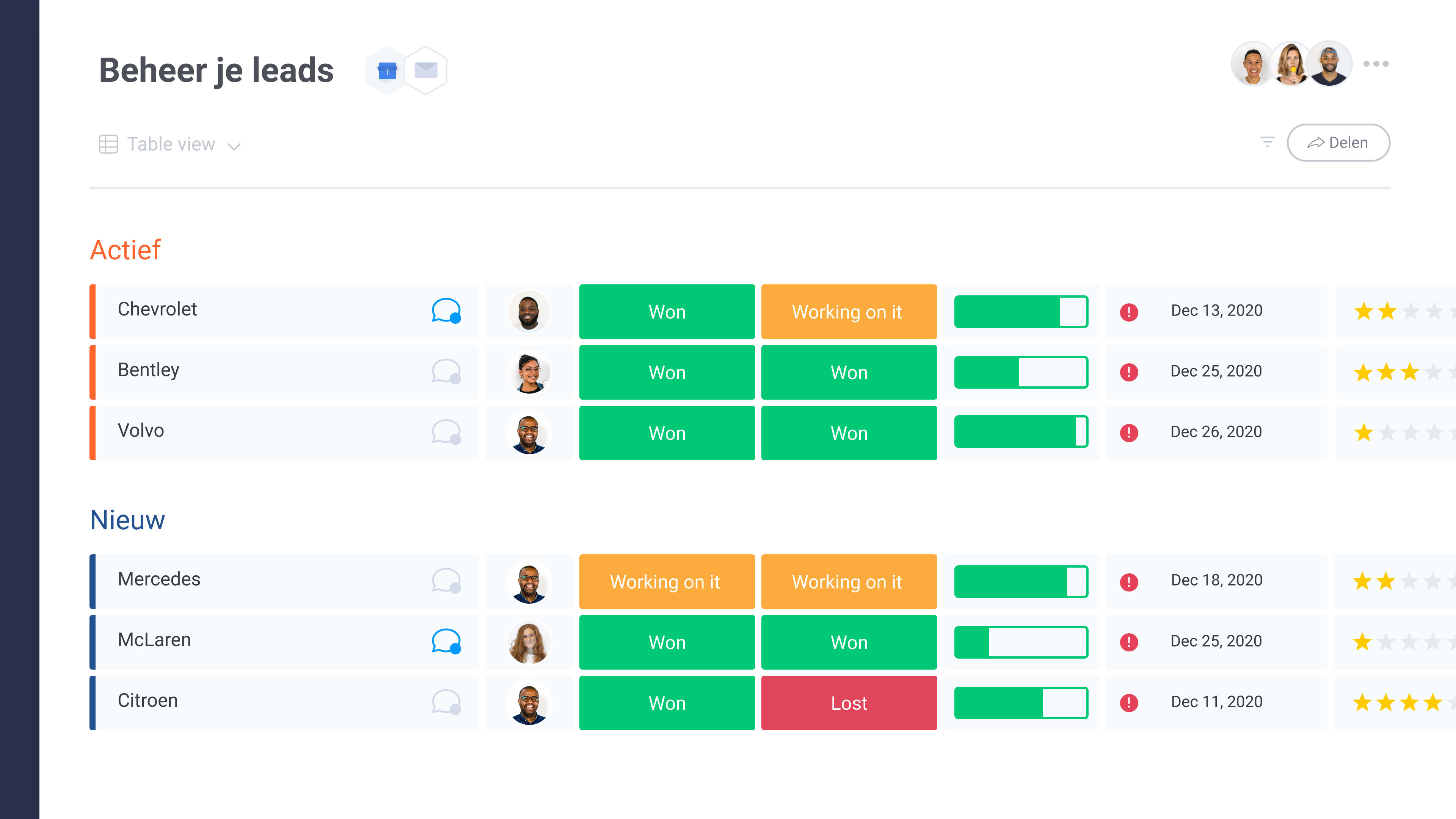Open first board member avatar

tap(1252, 63)
